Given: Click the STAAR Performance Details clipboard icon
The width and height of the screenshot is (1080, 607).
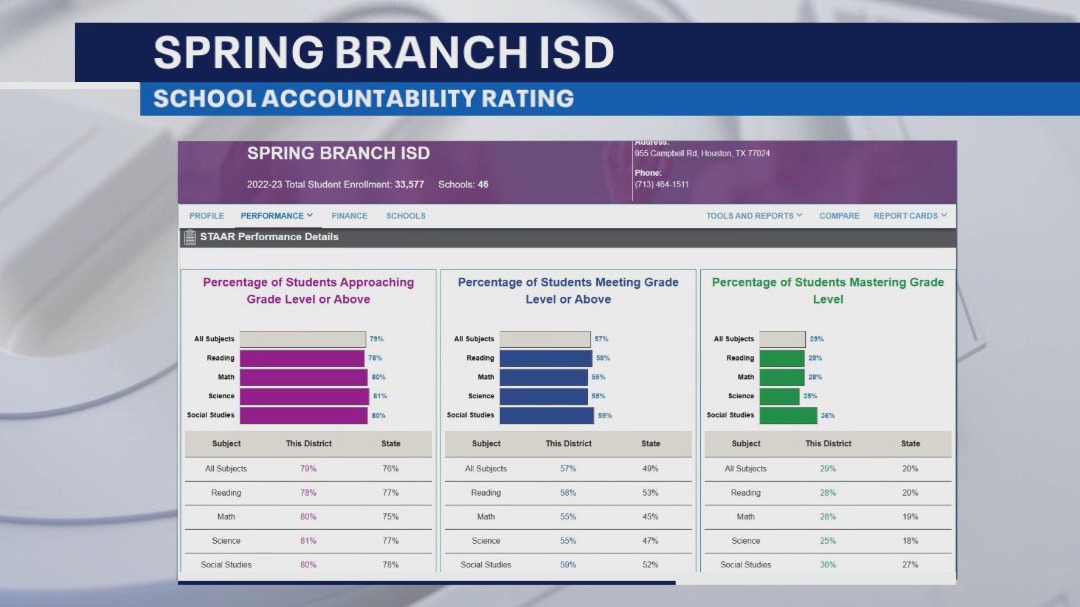Looking at the screenshot, I should point(189,236).
